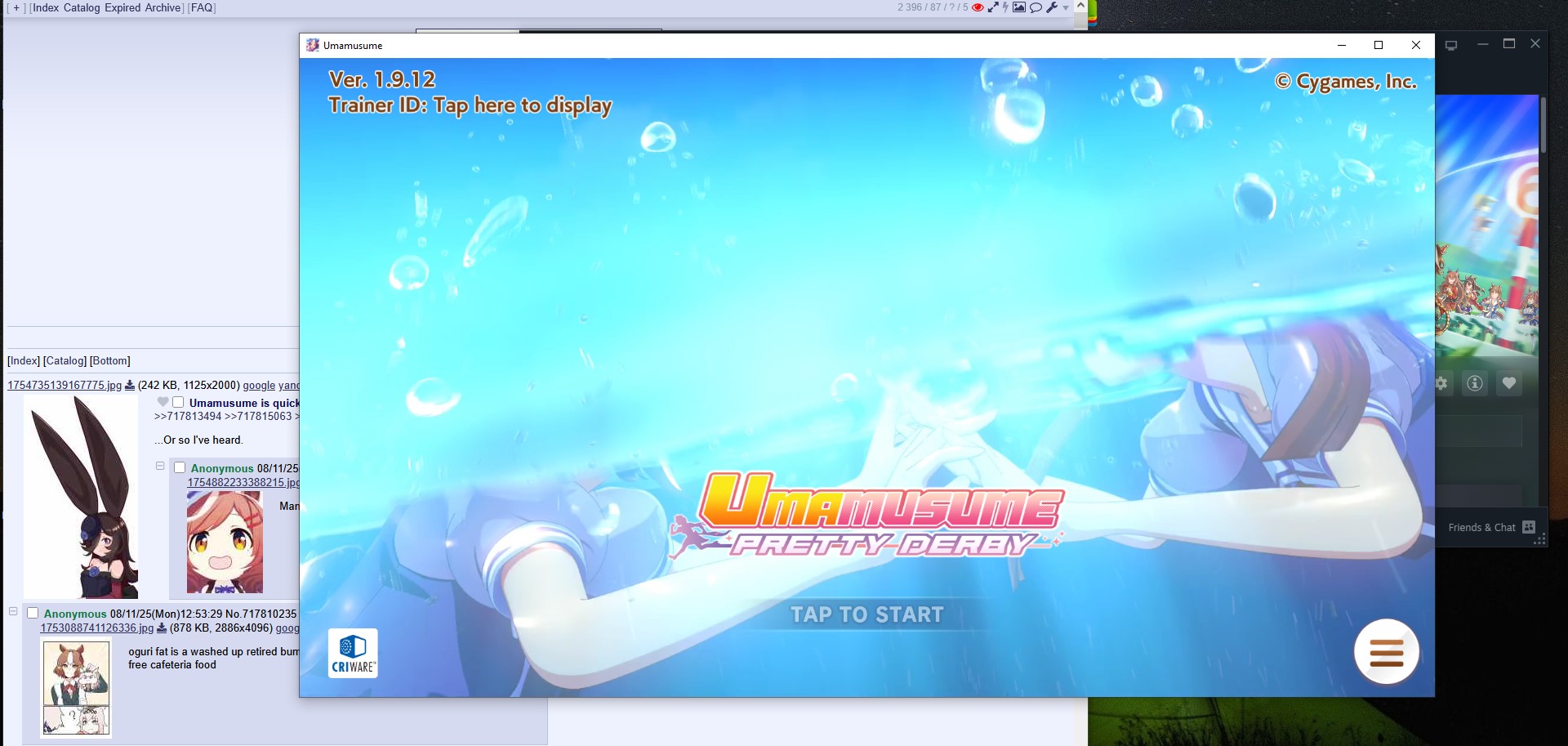Click the [Index] navigation link below header

[24, 360]
